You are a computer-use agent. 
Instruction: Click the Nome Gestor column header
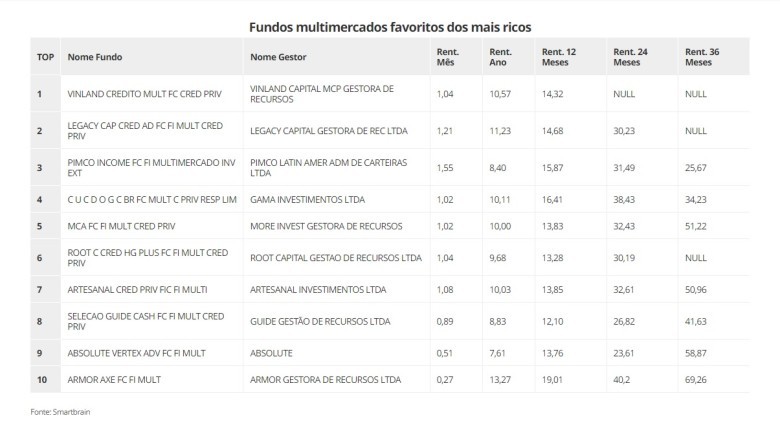(278, 57)
